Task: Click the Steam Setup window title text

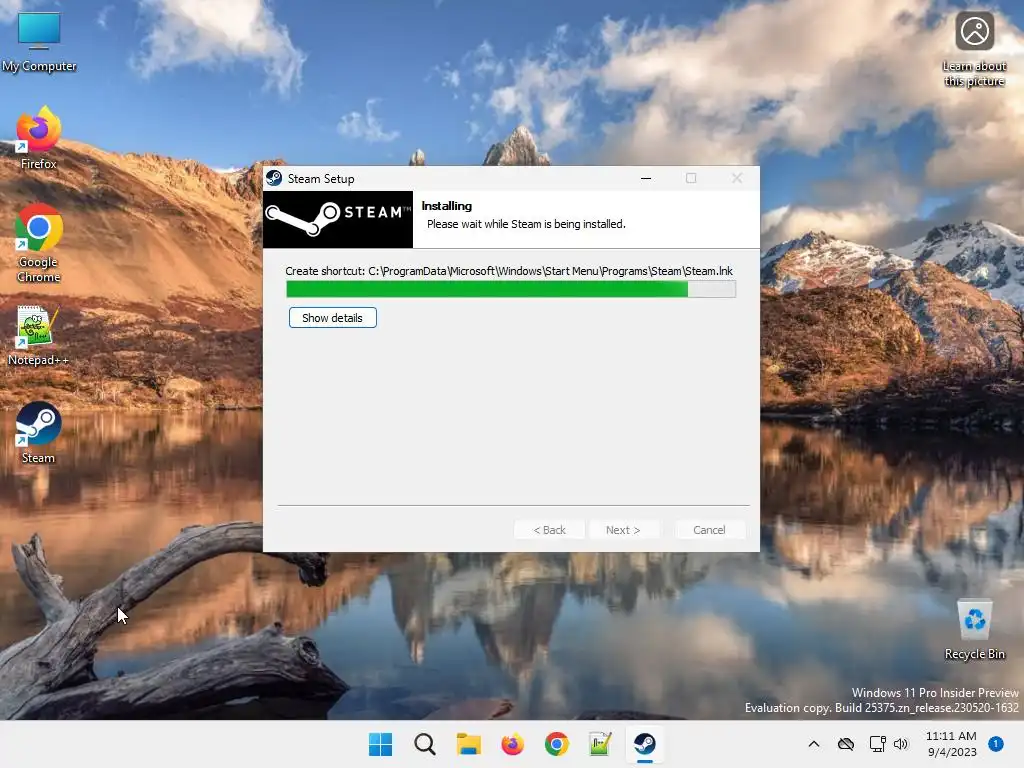Action: [x=321, y=179]
